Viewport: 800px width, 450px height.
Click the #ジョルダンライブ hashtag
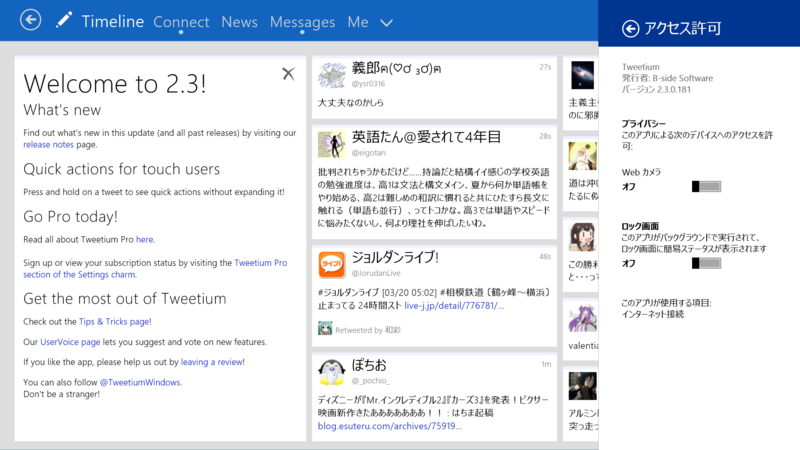click(348, 292)
